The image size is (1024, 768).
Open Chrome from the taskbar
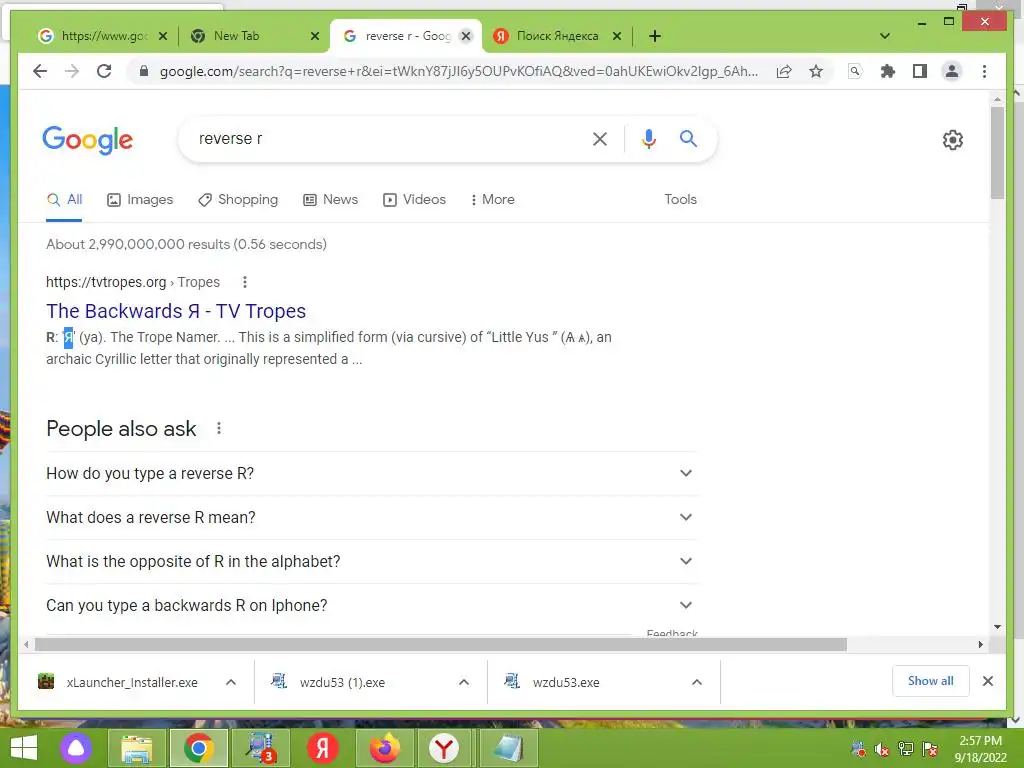pos(199,748)
